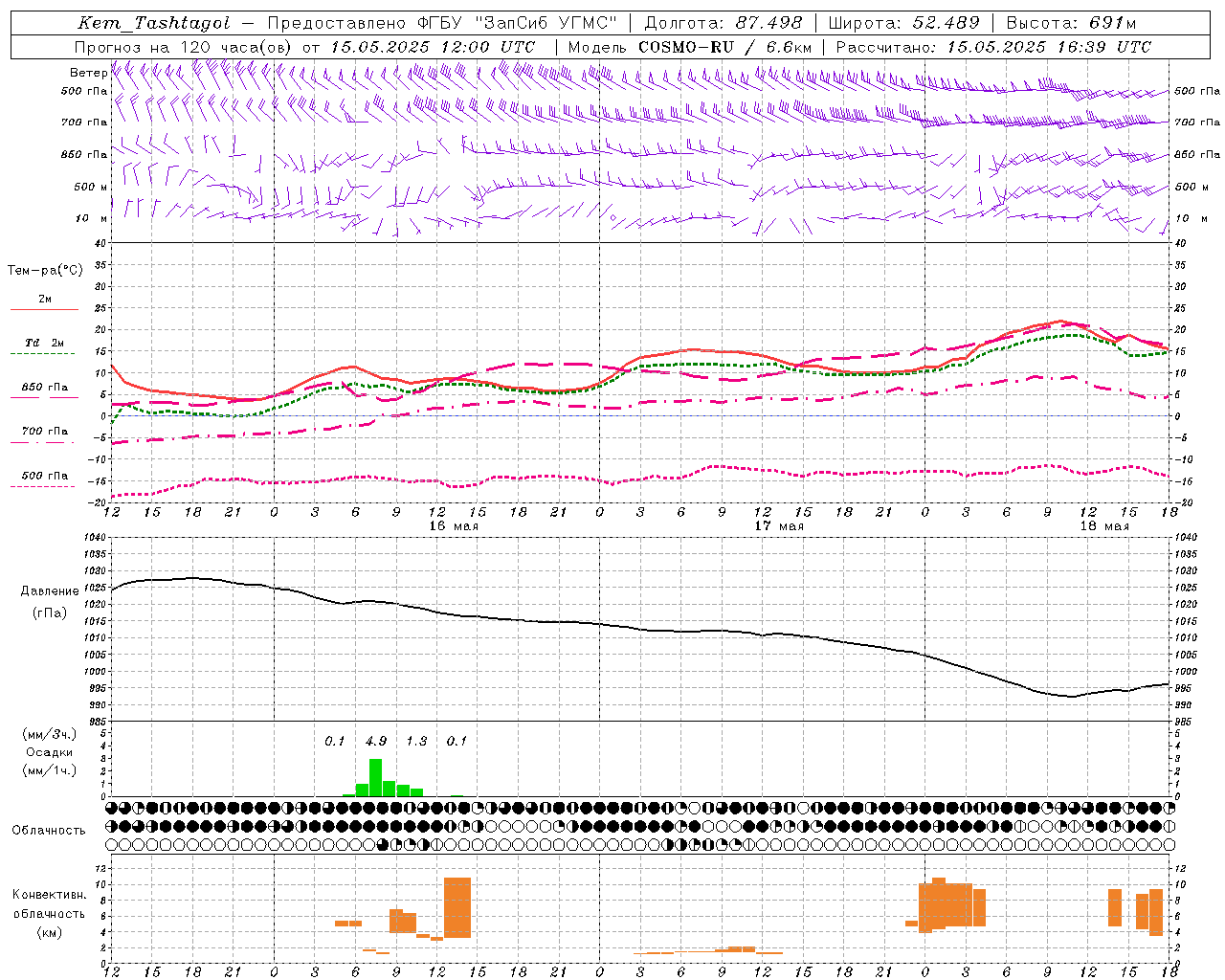1225x980 pixels.
Task: Click the station name Kem_Tashtagol in header
Action: click(x=153, y=23)
